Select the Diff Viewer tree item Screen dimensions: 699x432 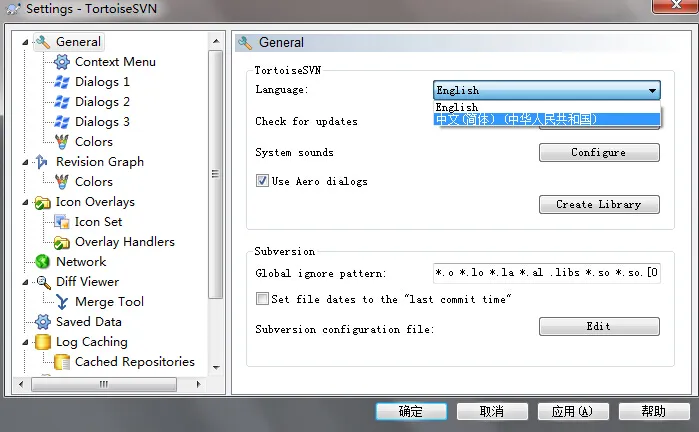tap(87, 282)
